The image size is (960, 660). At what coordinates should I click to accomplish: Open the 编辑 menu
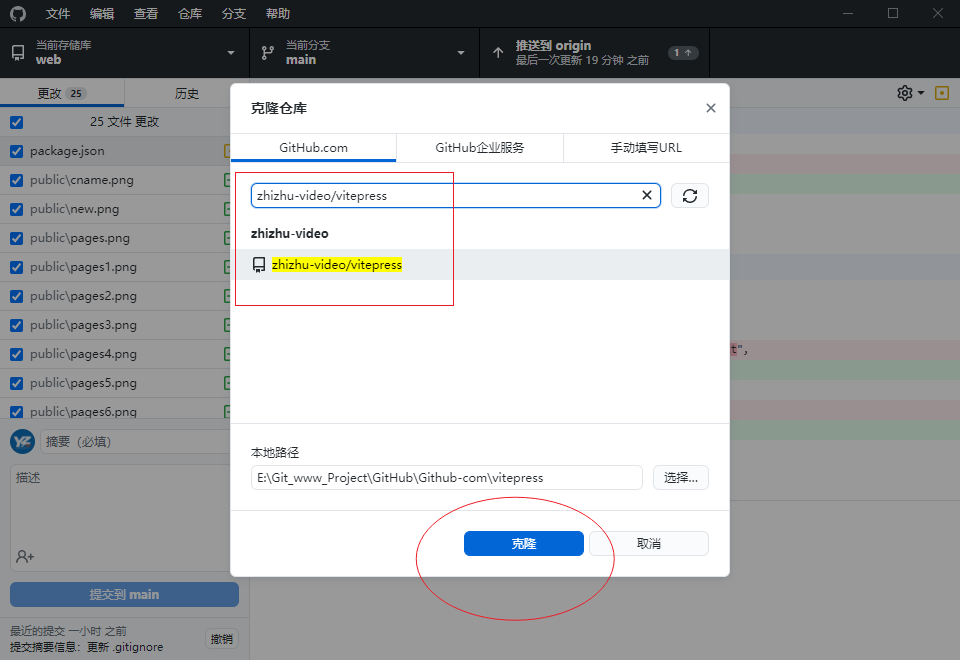[102, 13]
